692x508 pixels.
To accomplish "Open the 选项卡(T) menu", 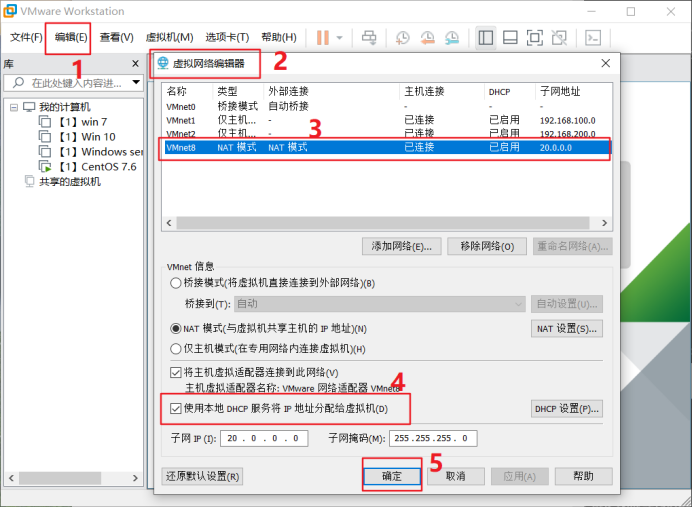I will click(x=227, y=38).
